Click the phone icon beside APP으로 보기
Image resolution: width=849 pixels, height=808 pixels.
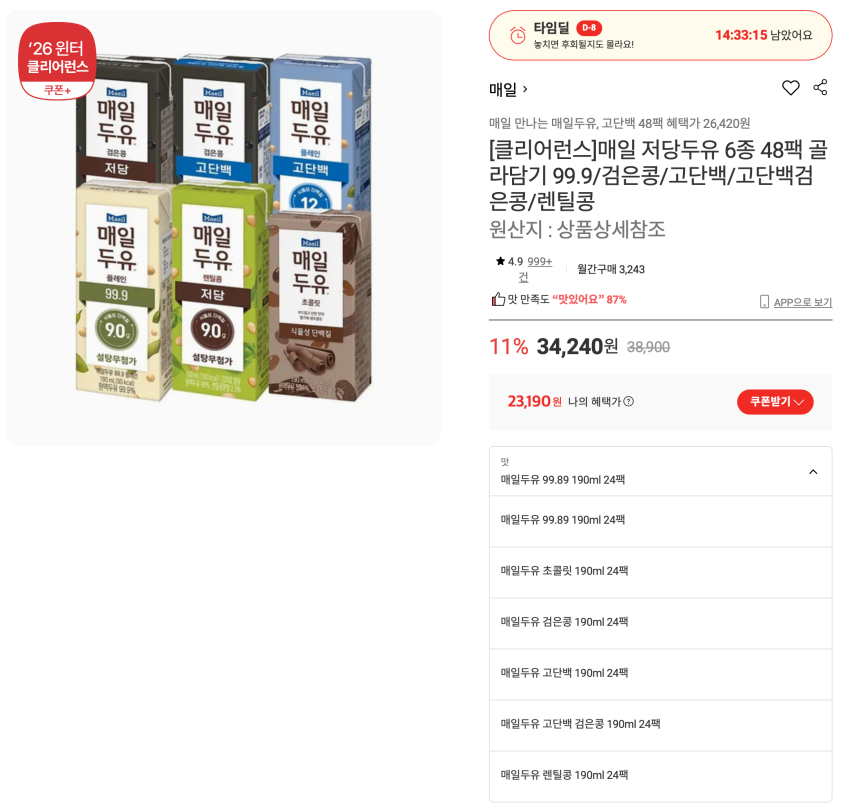click(x=764, y=302)
